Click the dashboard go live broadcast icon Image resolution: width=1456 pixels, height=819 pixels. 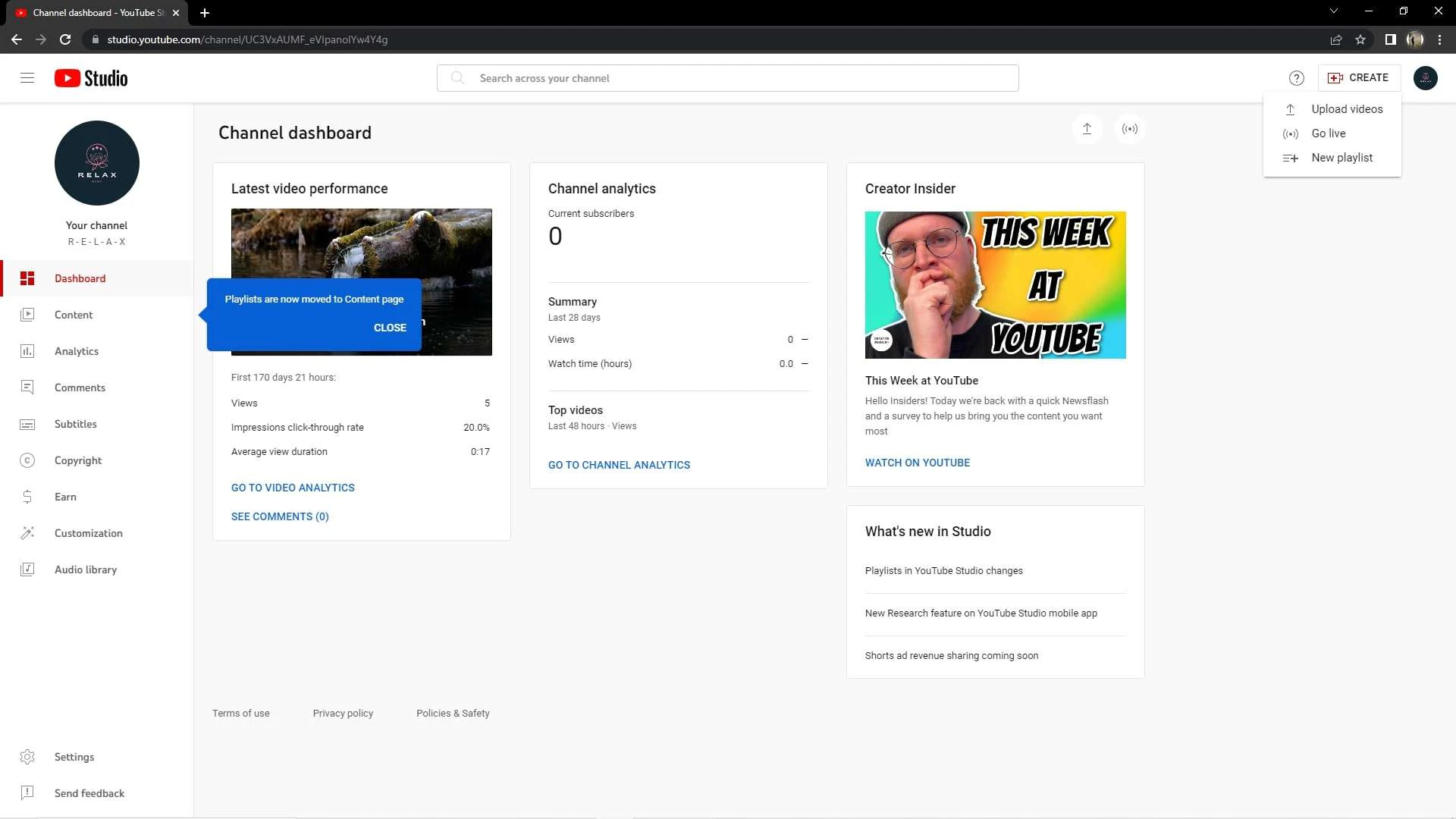click(x=1130, y=129)
